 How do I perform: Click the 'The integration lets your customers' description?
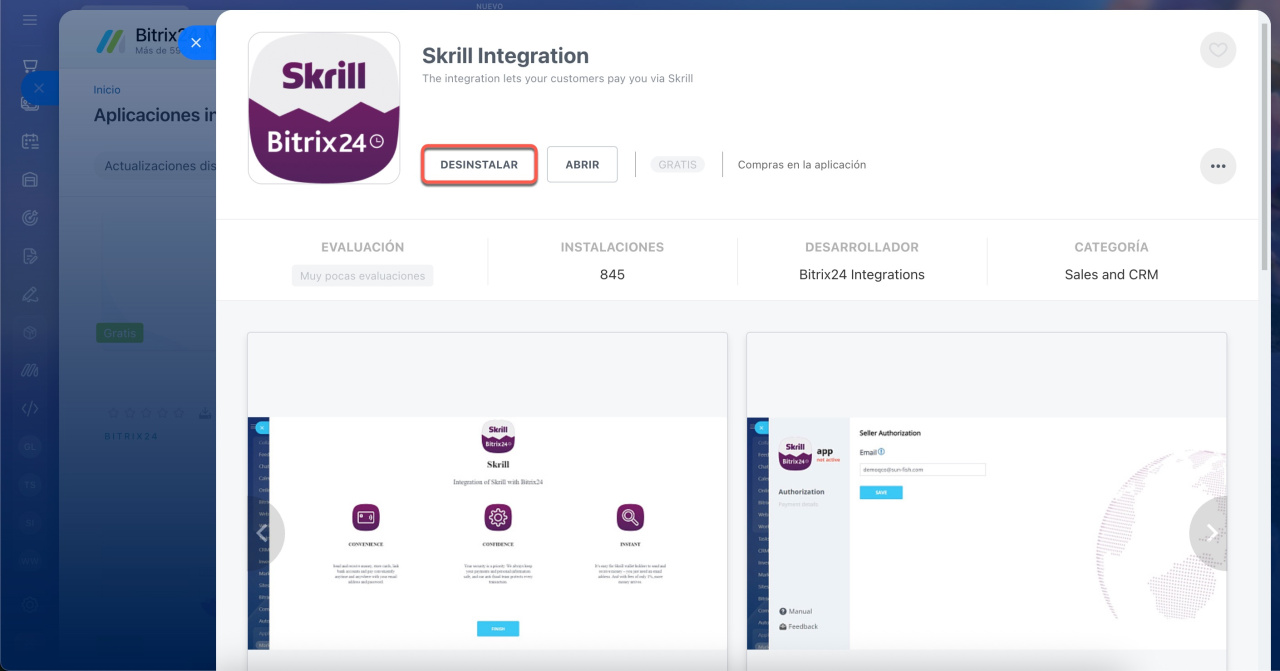557,78
